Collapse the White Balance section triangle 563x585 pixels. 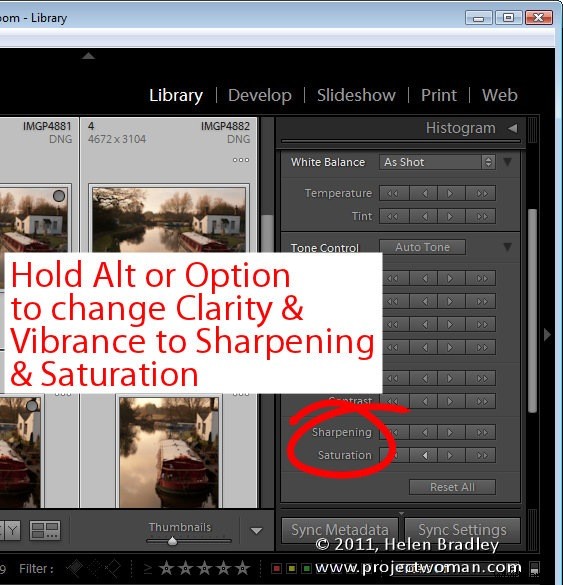point(507,162)
